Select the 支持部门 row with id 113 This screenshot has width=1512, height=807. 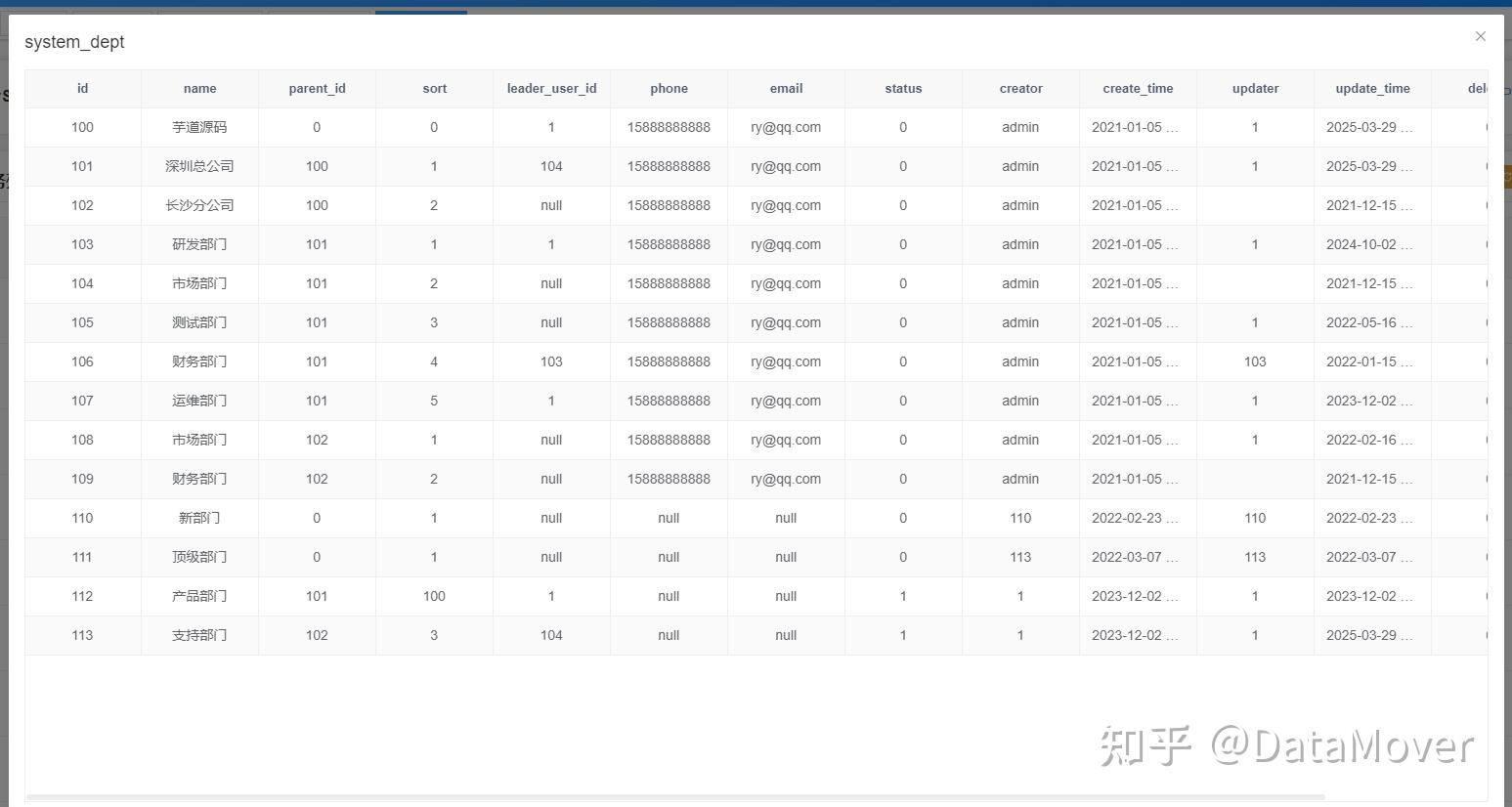[199, 635]
